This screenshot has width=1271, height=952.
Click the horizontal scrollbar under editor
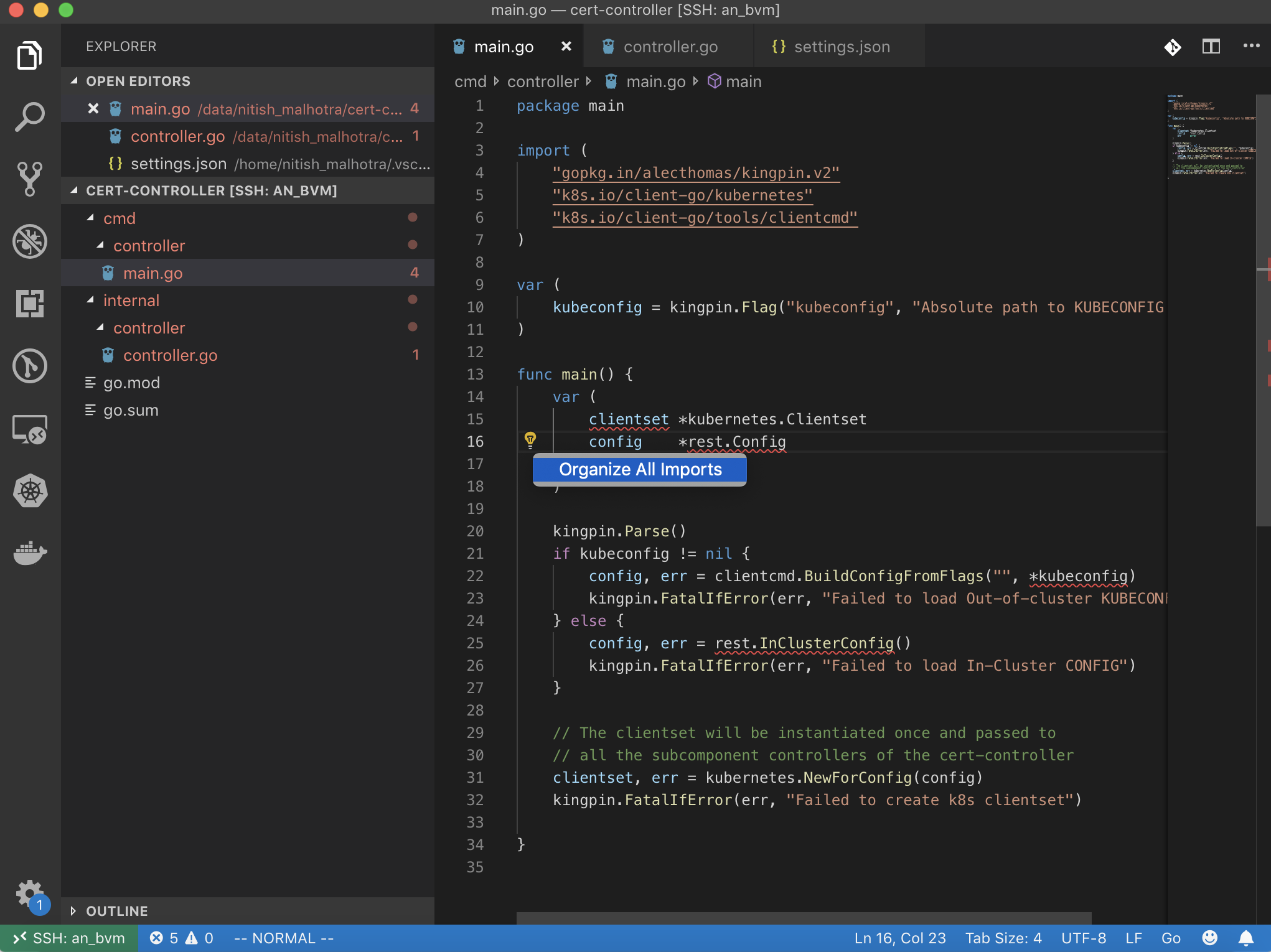[x=804, y=918]
